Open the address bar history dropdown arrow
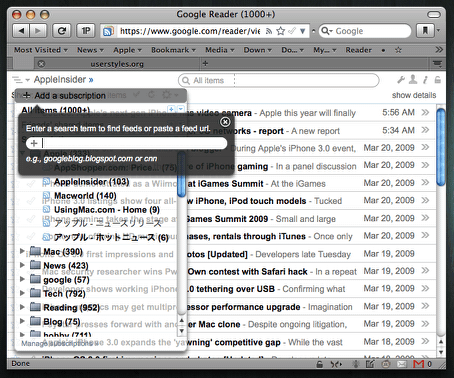Screen dimensions: 454x378 tap(303, 31)
